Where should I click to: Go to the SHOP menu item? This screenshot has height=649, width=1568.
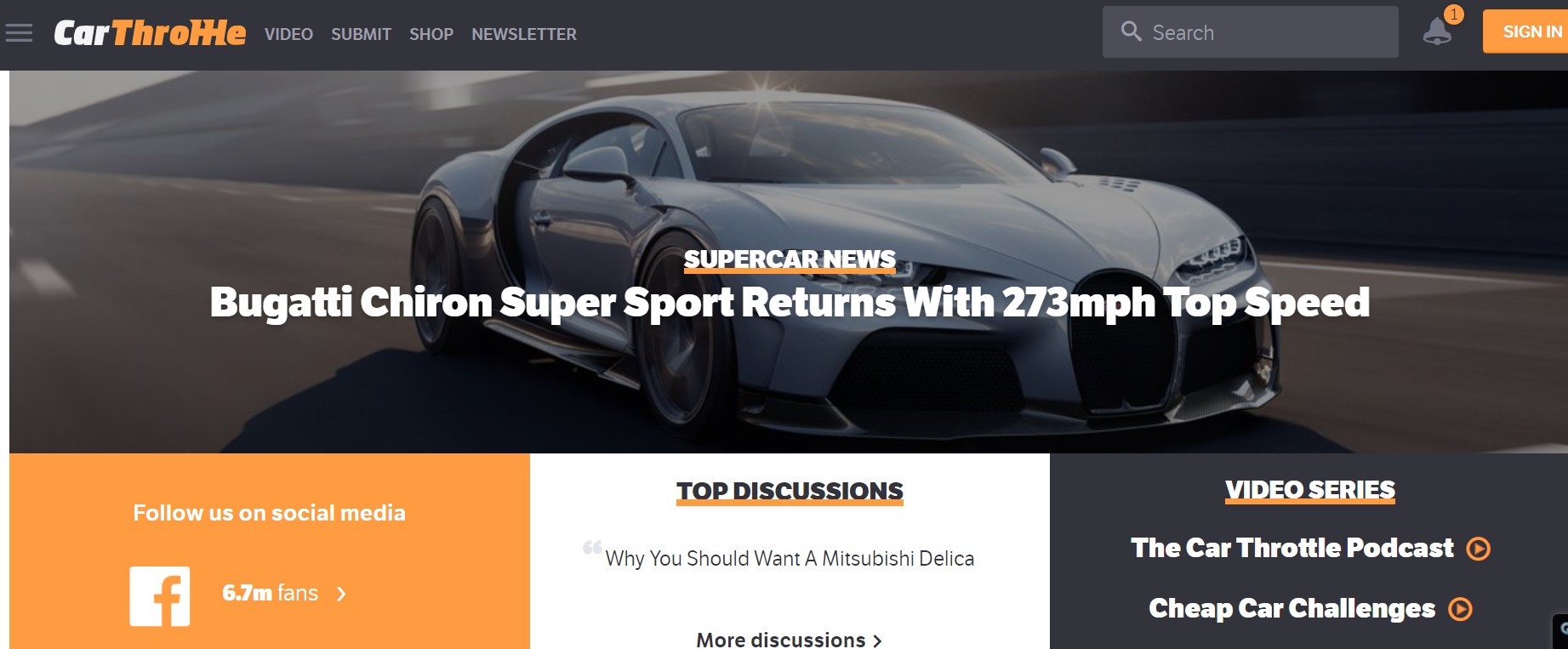point(431,34)
